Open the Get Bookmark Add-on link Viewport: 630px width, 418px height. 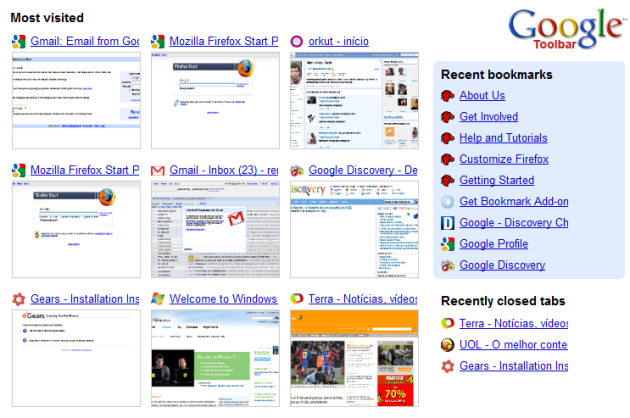(x=514, y=202)
